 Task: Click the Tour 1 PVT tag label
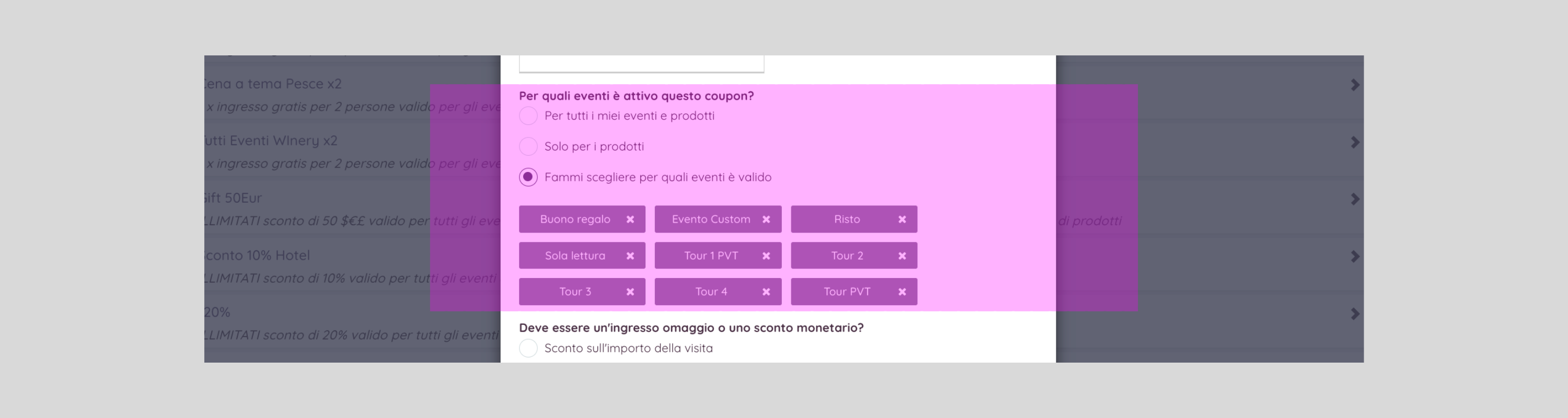710,256
